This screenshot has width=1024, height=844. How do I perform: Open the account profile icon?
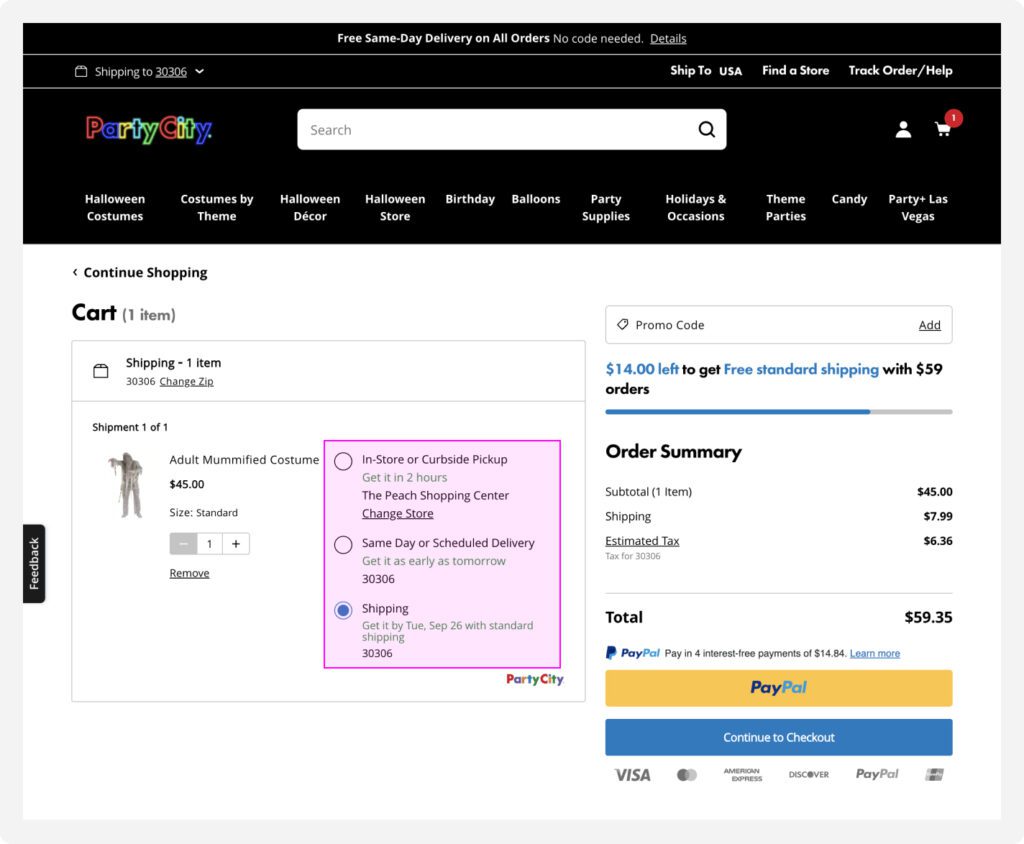coord(903,129)
